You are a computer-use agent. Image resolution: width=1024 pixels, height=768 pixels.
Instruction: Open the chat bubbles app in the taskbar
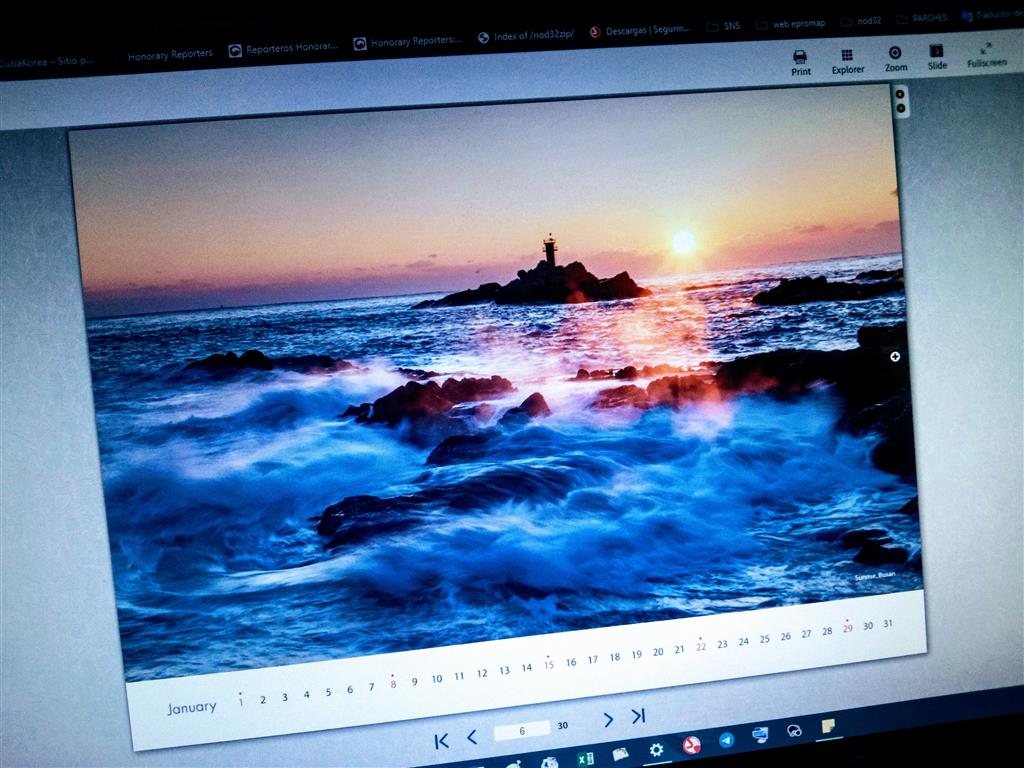(x=794, y=730)
